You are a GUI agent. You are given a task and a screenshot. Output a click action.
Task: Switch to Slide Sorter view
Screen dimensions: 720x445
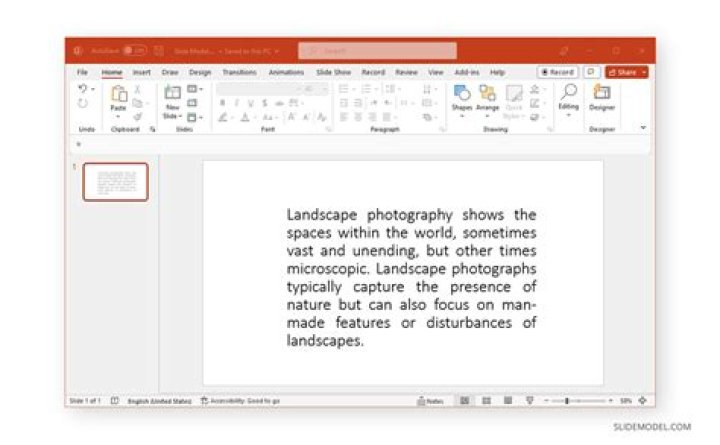click(486, 401)
